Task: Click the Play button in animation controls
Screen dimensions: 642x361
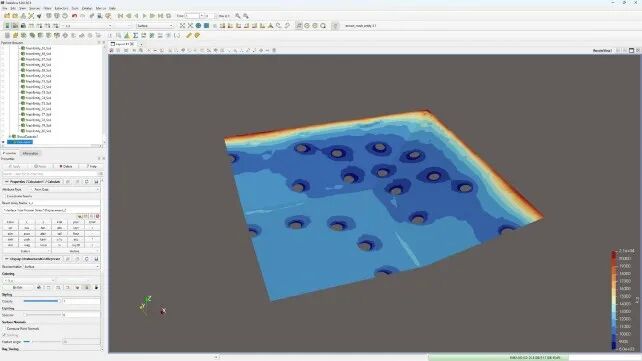Action: click(x=145, y=16)
